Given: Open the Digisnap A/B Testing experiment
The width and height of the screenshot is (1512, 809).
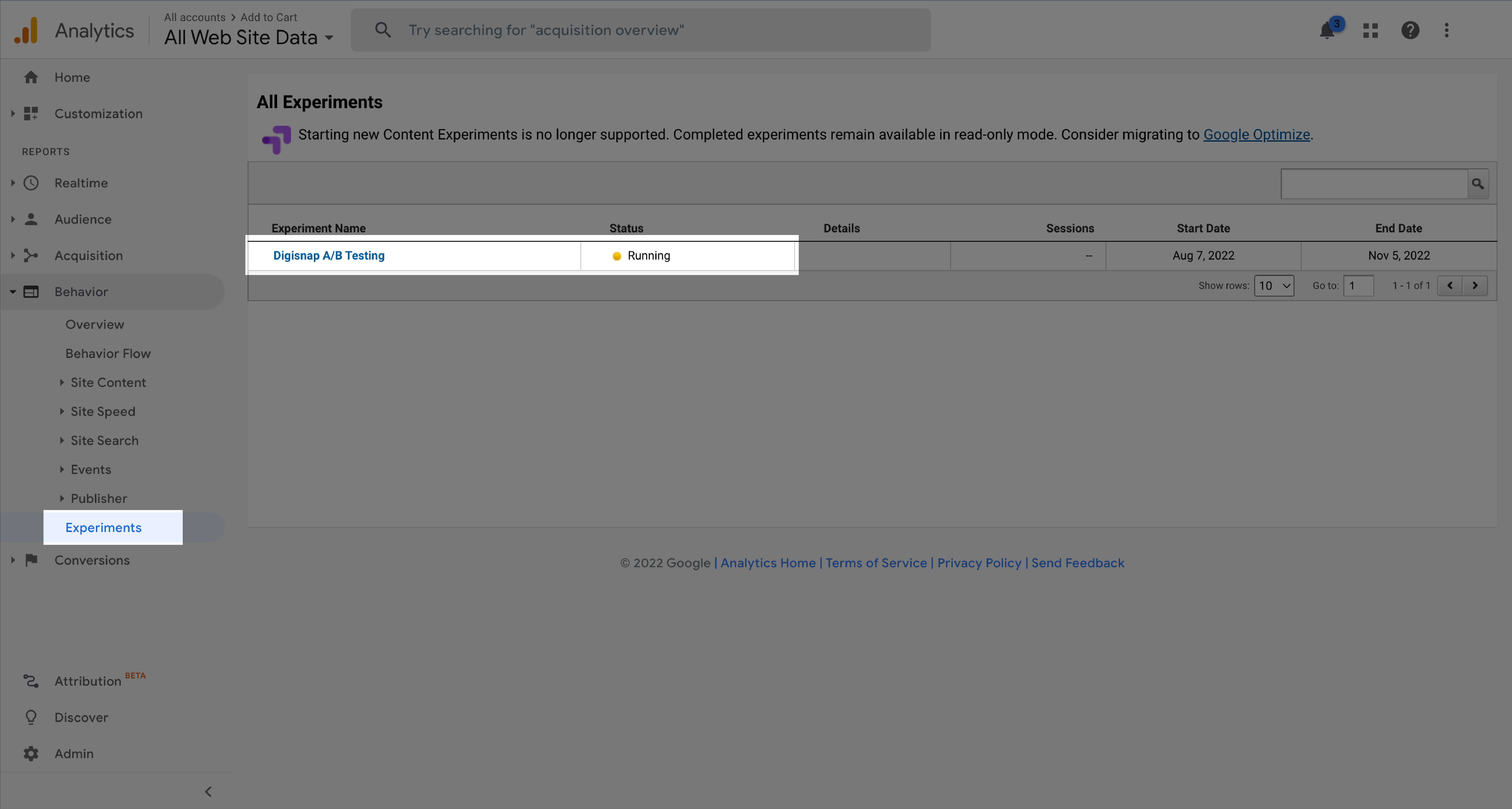Looking at the screenshot, I should pos(329,255).
